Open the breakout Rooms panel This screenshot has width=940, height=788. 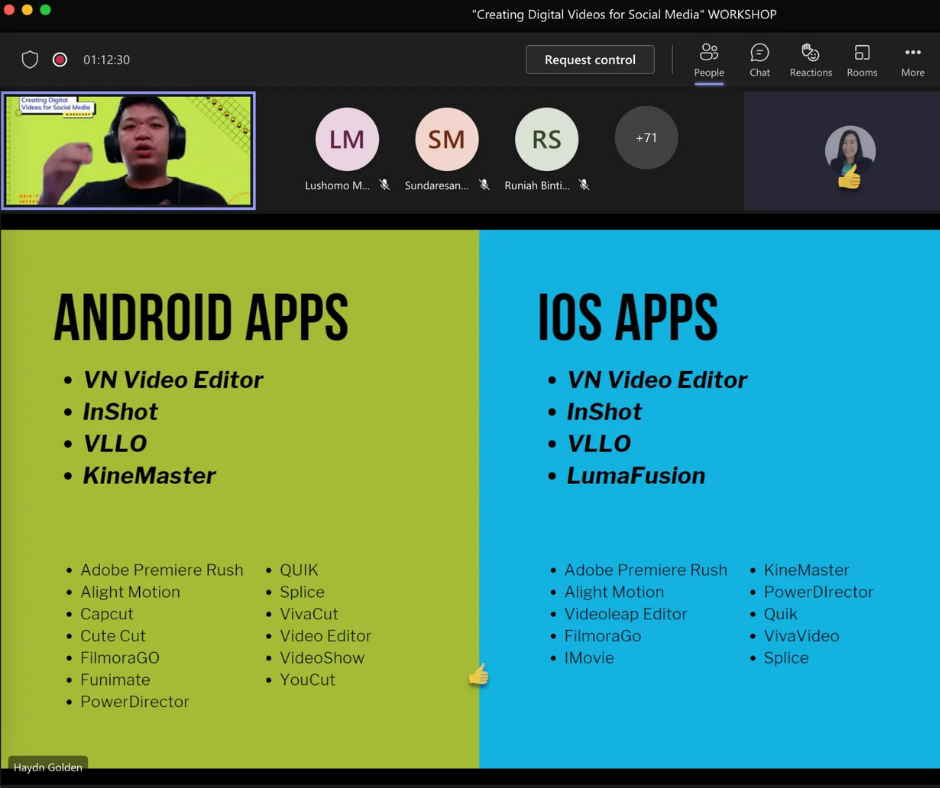click(x=861, y=61)
